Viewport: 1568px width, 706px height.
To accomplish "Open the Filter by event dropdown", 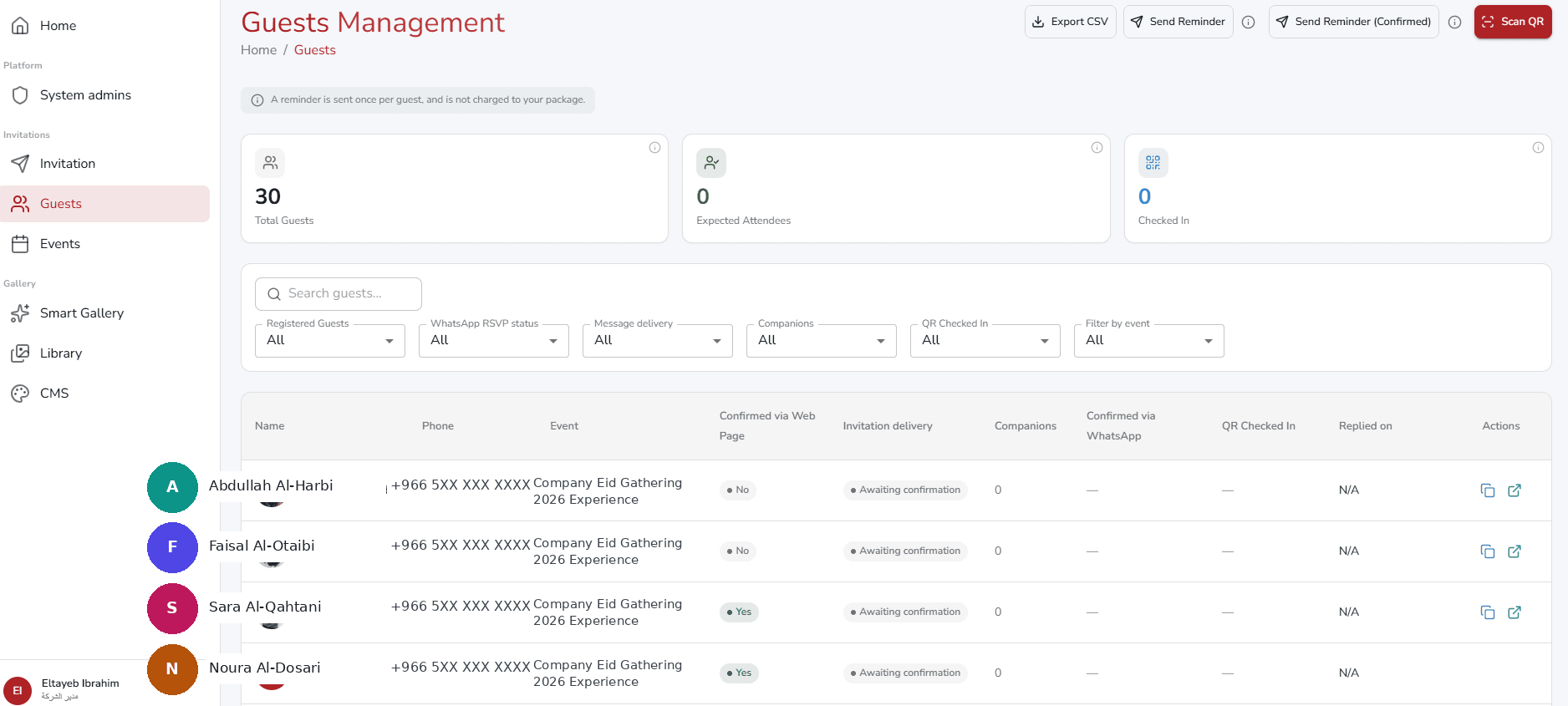I will [1149, 340].
